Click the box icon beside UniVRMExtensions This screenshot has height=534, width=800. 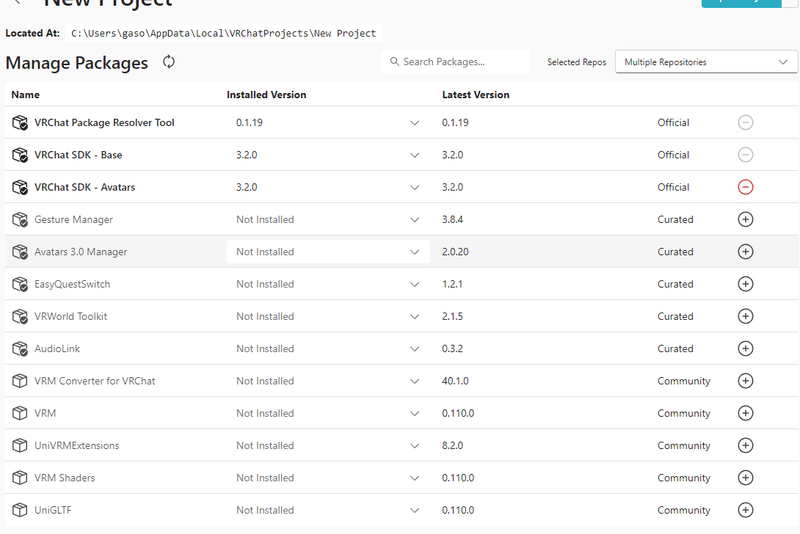pos(20,445)
